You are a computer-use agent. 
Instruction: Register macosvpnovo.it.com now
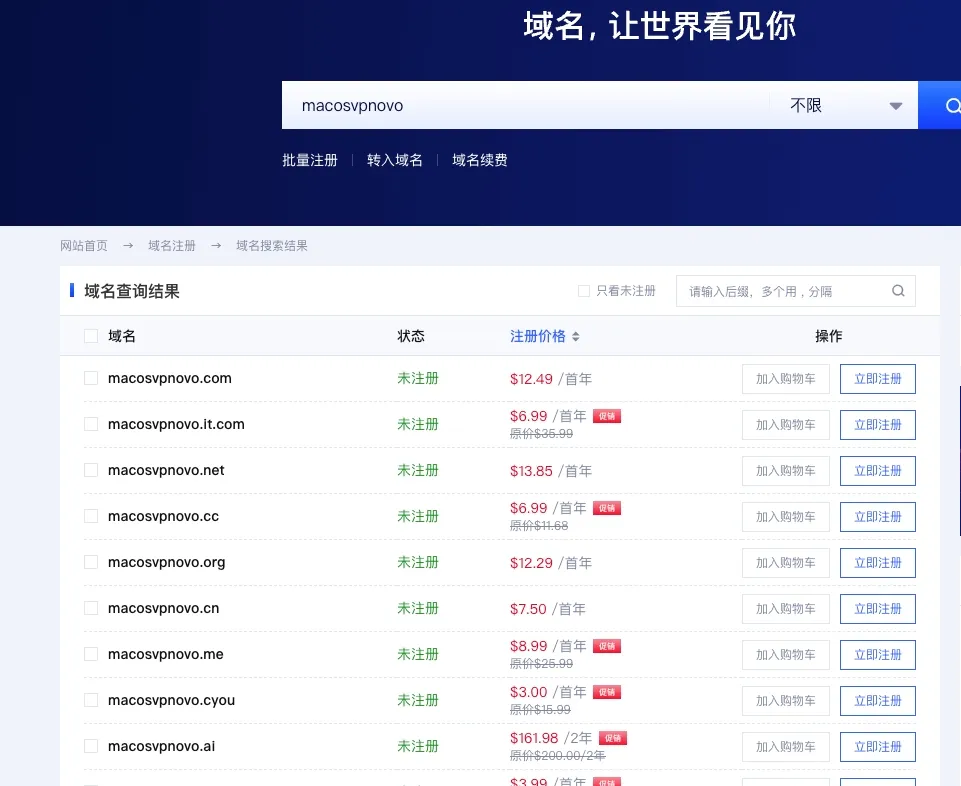(x=878, y=425)
